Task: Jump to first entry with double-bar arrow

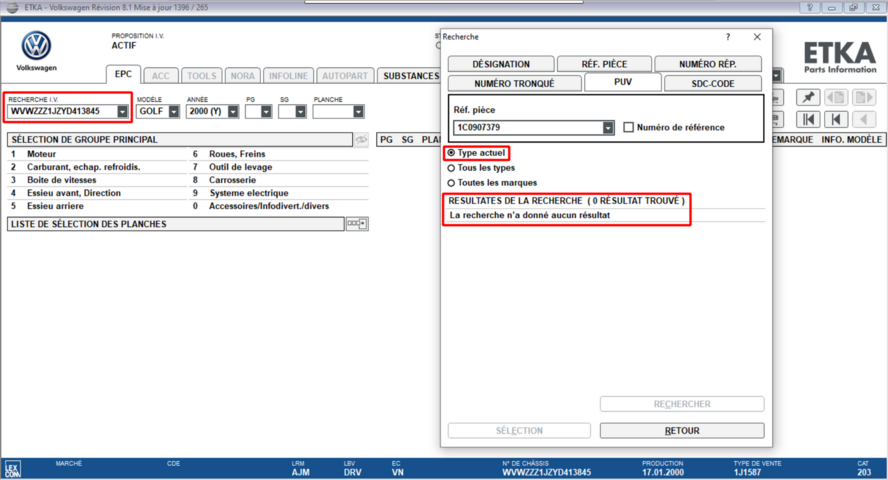Action: point(808,119)
